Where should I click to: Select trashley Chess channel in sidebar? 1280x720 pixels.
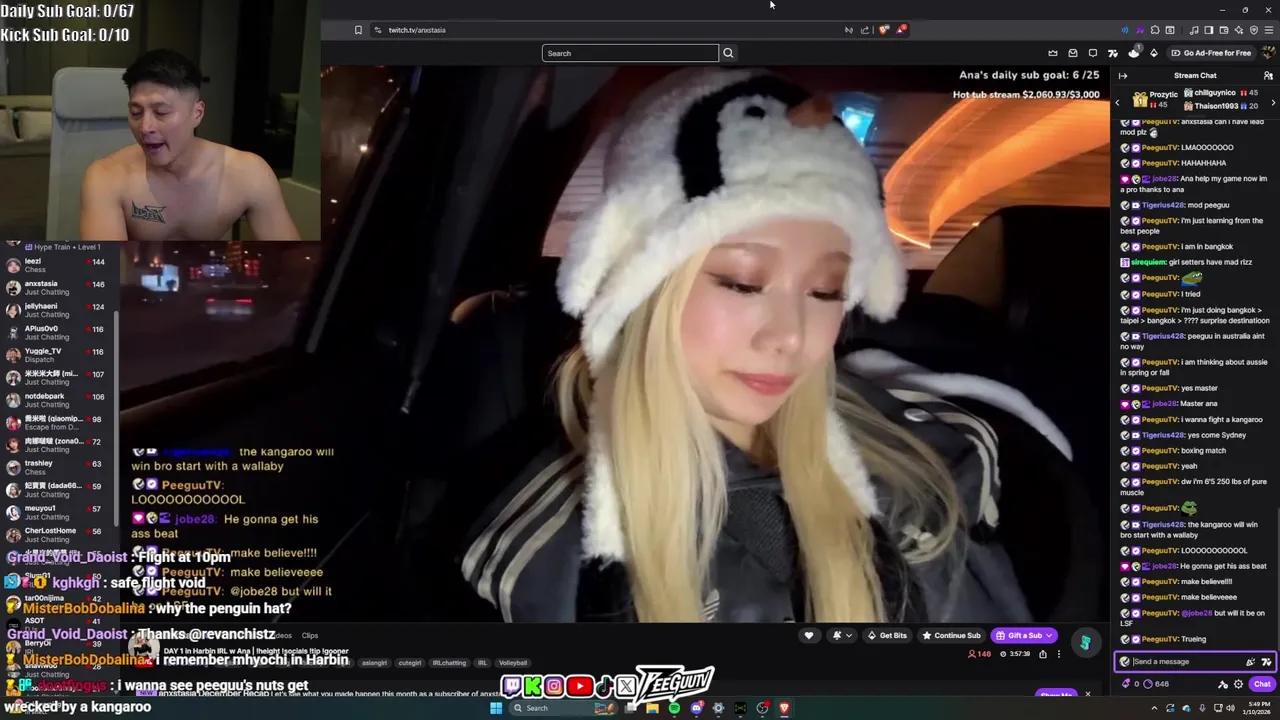(x=60, y=467)
